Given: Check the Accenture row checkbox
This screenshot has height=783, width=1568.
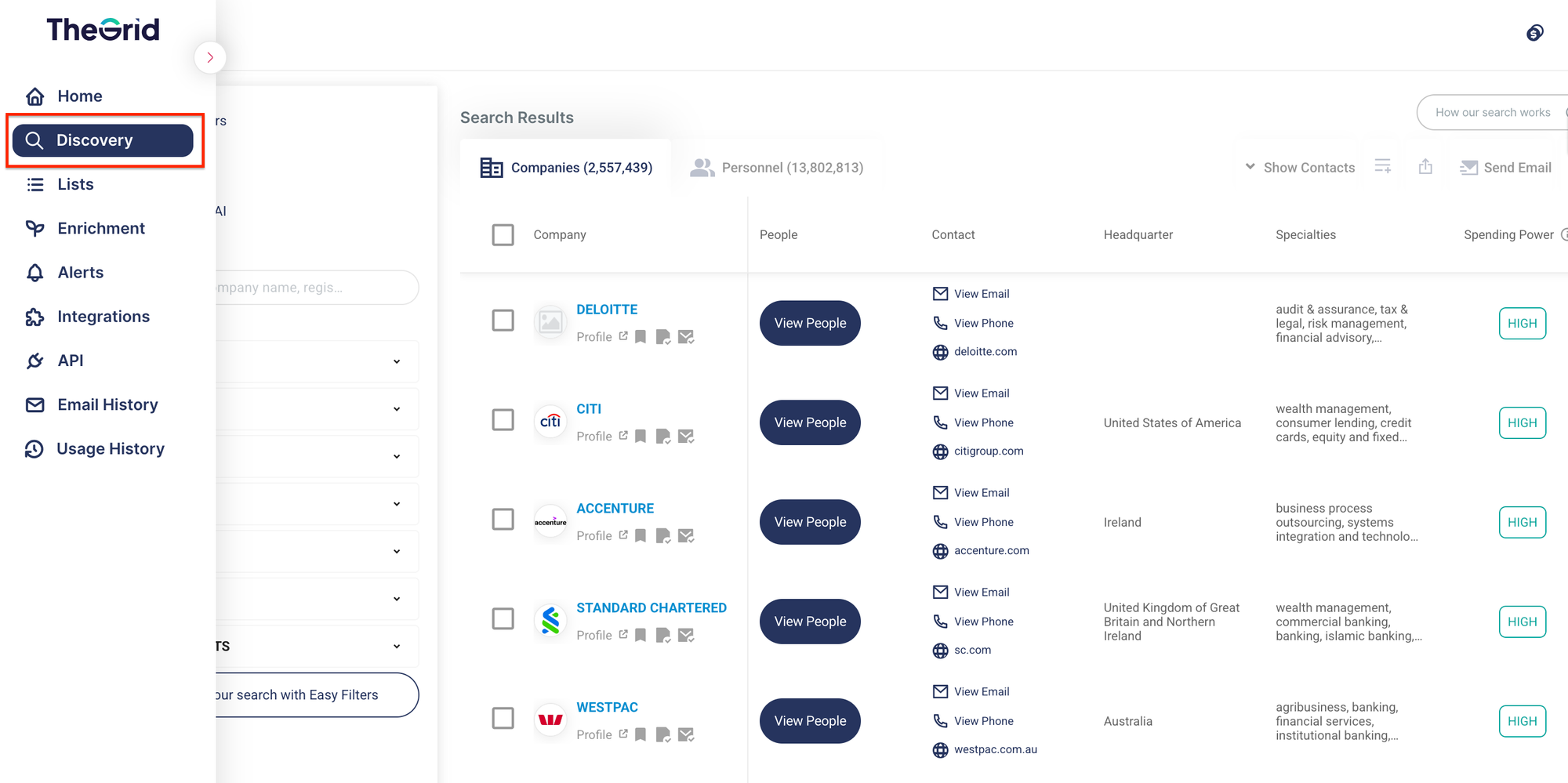Looking at the screenshot, I should coord(503,520).
